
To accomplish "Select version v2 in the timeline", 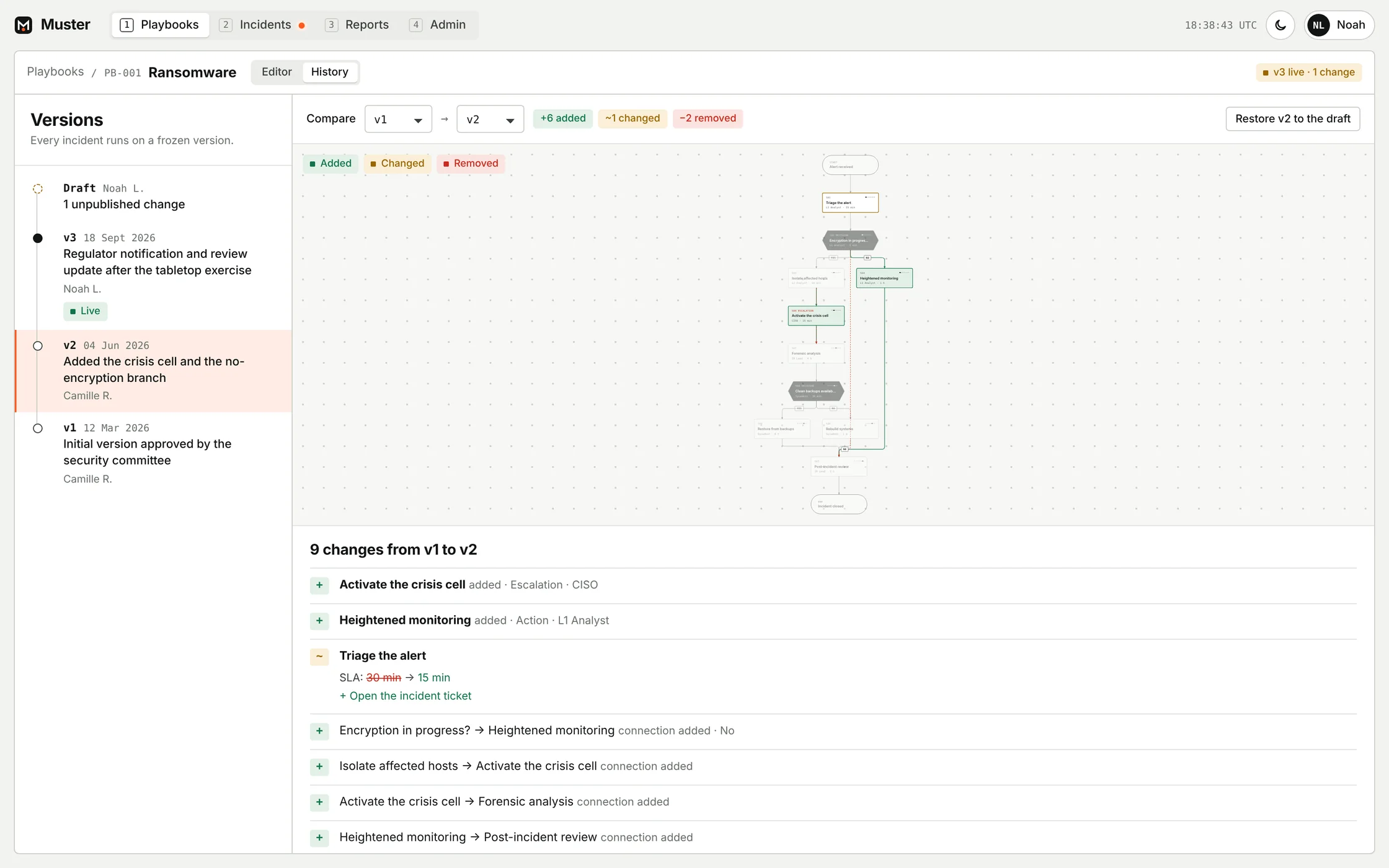I will (153, 371).
